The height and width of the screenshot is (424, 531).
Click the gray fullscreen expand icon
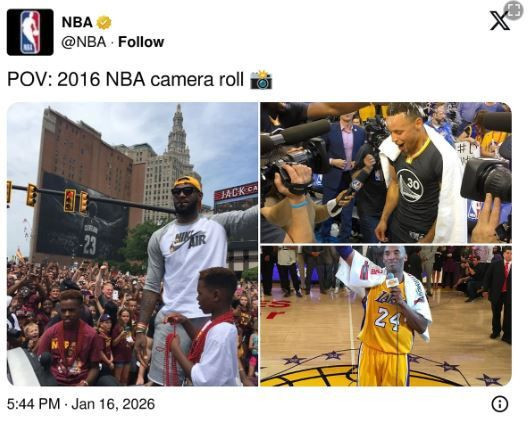pyautogui.click(x=513, y=10)
